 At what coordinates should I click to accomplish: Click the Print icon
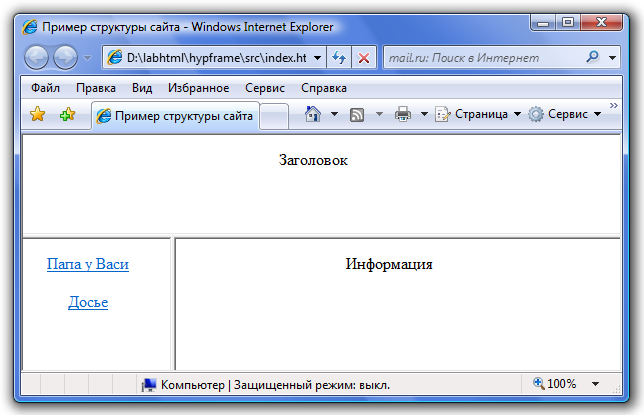point(402,114)
